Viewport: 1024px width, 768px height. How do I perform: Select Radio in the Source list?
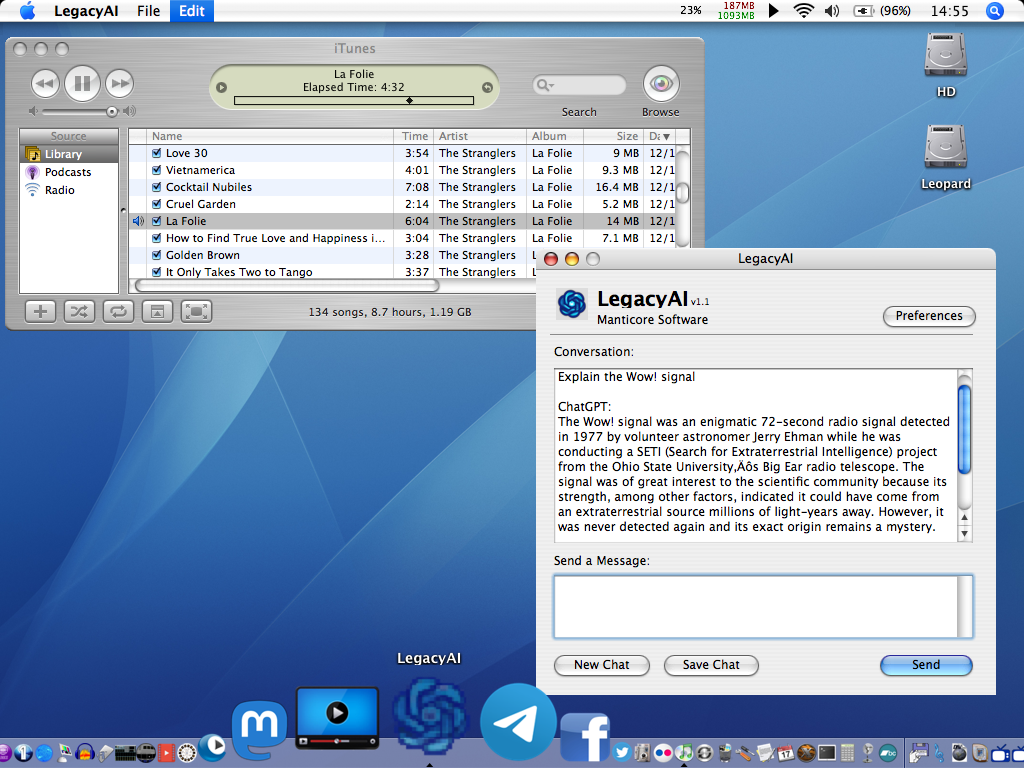(x=69, y=190)
